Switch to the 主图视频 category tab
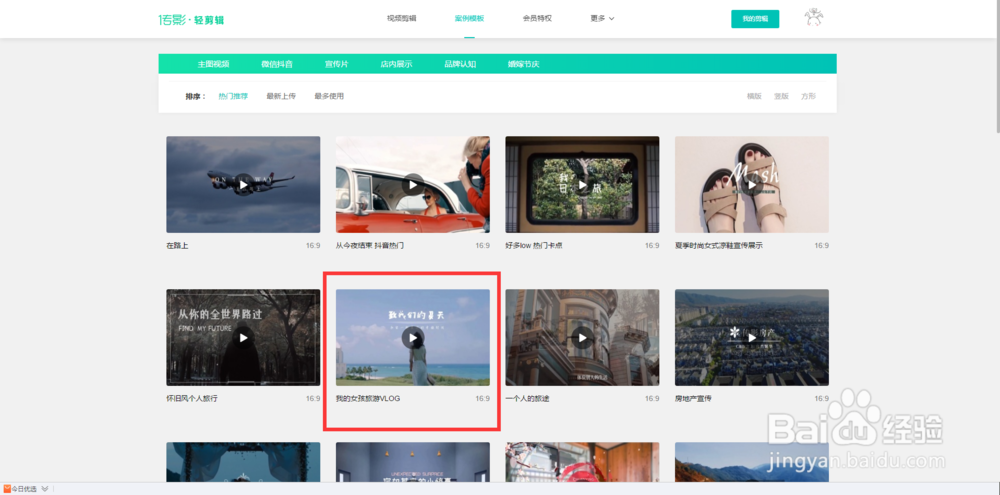The height and width of the screenshot is (495, 1000). (213, 64)
